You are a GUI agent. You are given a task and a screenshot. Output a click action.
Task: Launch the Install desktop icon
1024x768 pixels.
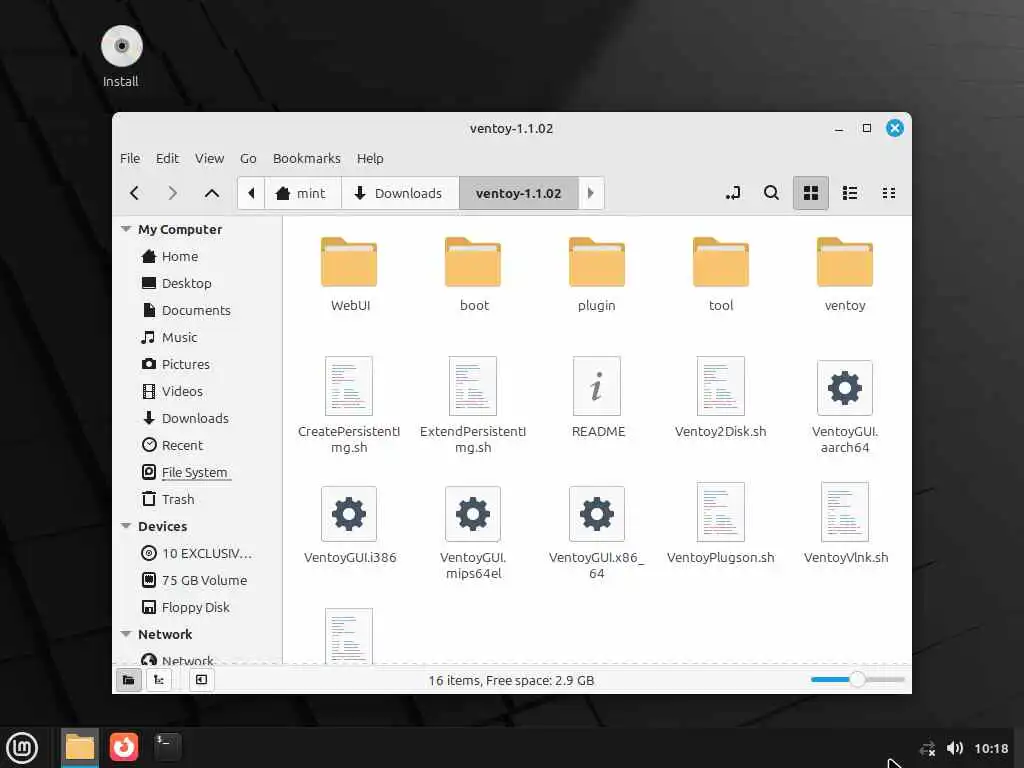pos(121,57)
